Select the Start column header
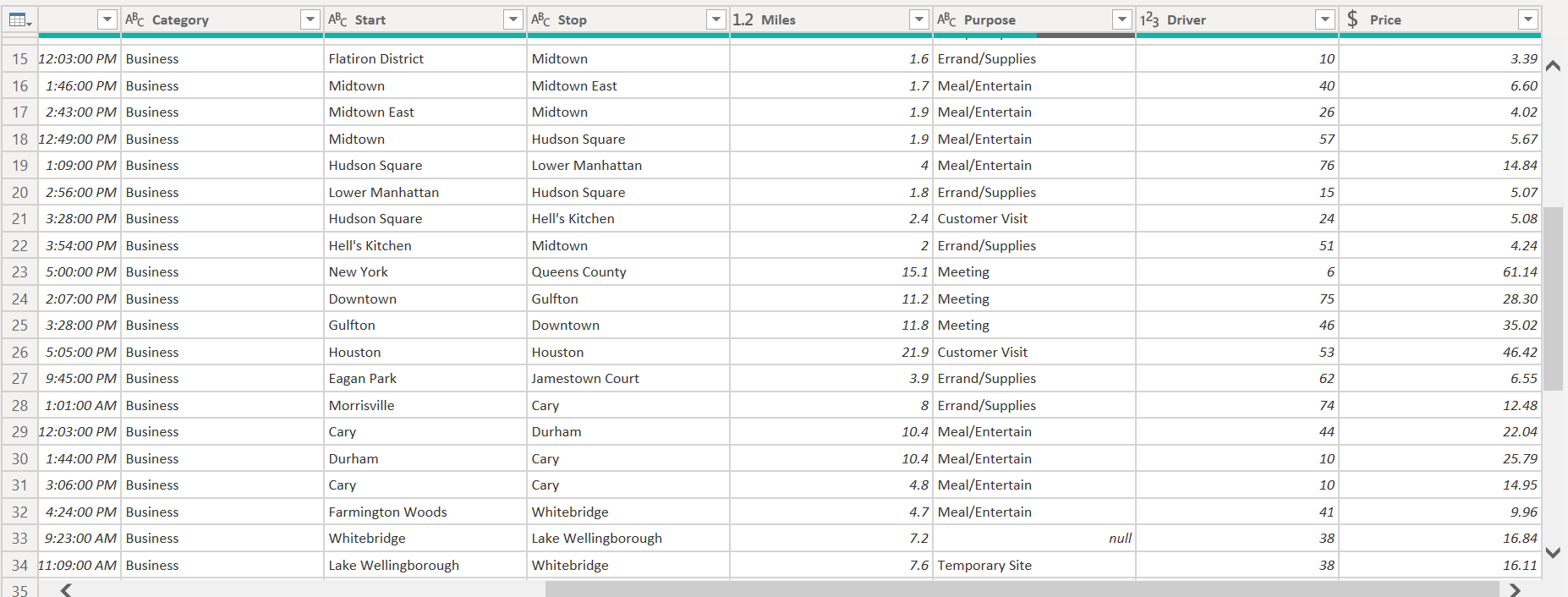 [425, 19]
